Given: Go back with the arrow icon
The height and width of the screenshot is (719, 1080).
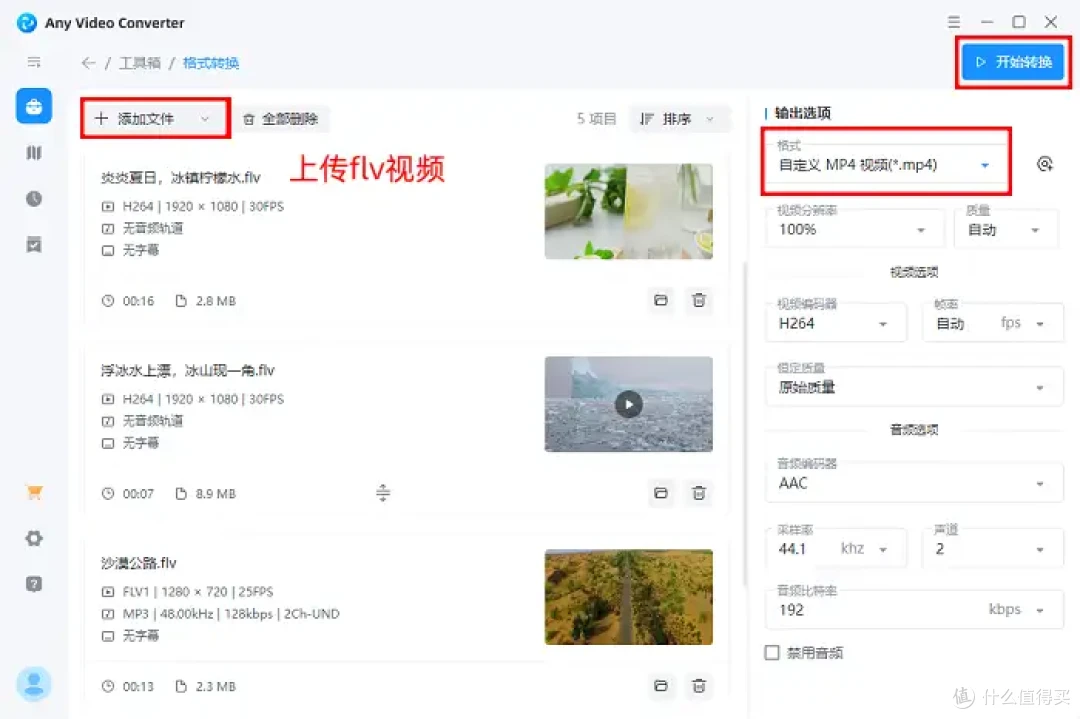Looking at the screenshot, I should (x=88, y=63).
